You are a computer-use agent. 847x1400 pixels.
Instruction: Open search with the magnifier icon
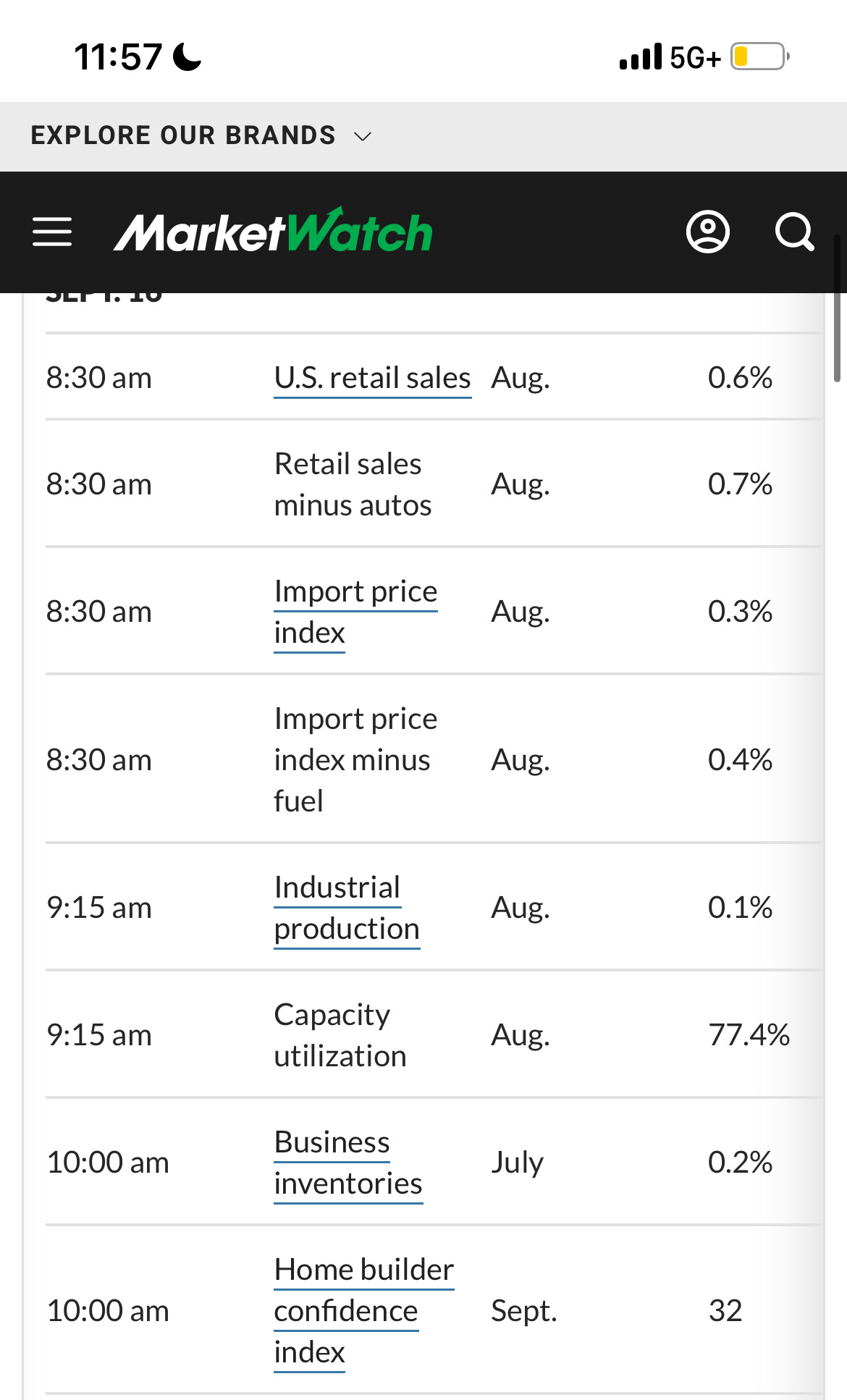pos(794,232)
